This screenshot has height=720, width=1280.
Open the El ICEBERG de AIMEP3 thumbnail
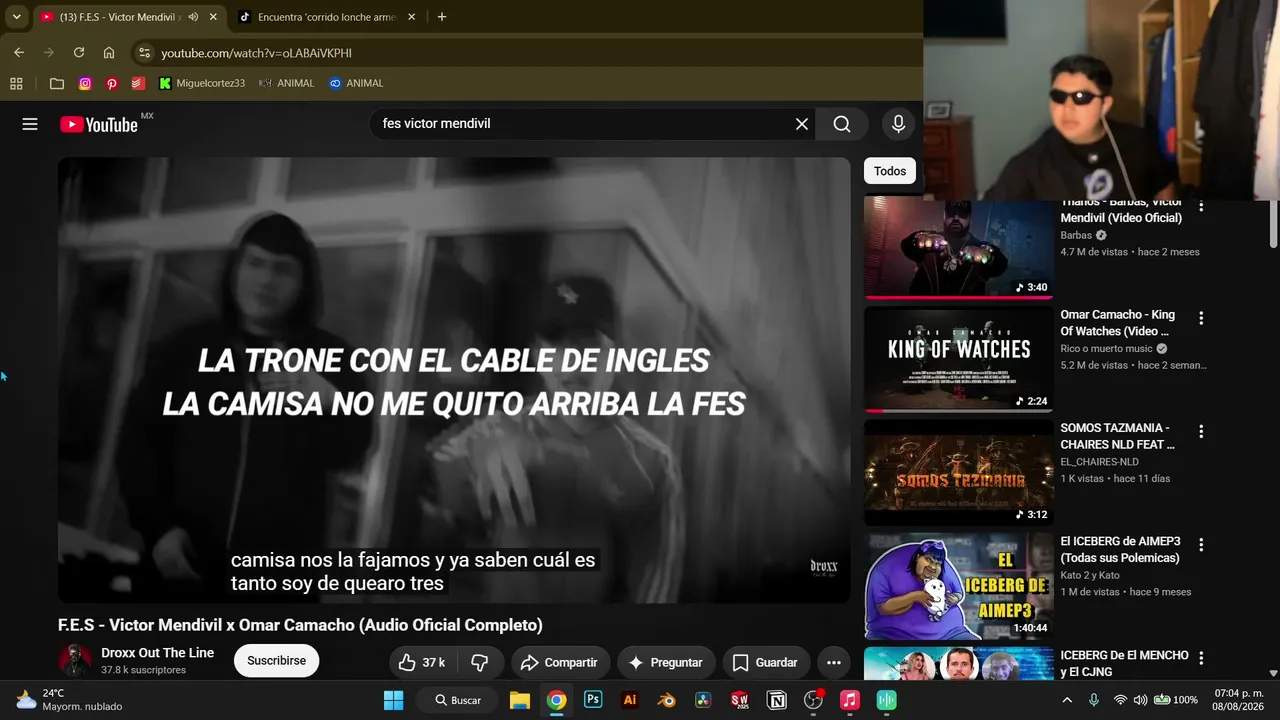click(x=959, y=586)
